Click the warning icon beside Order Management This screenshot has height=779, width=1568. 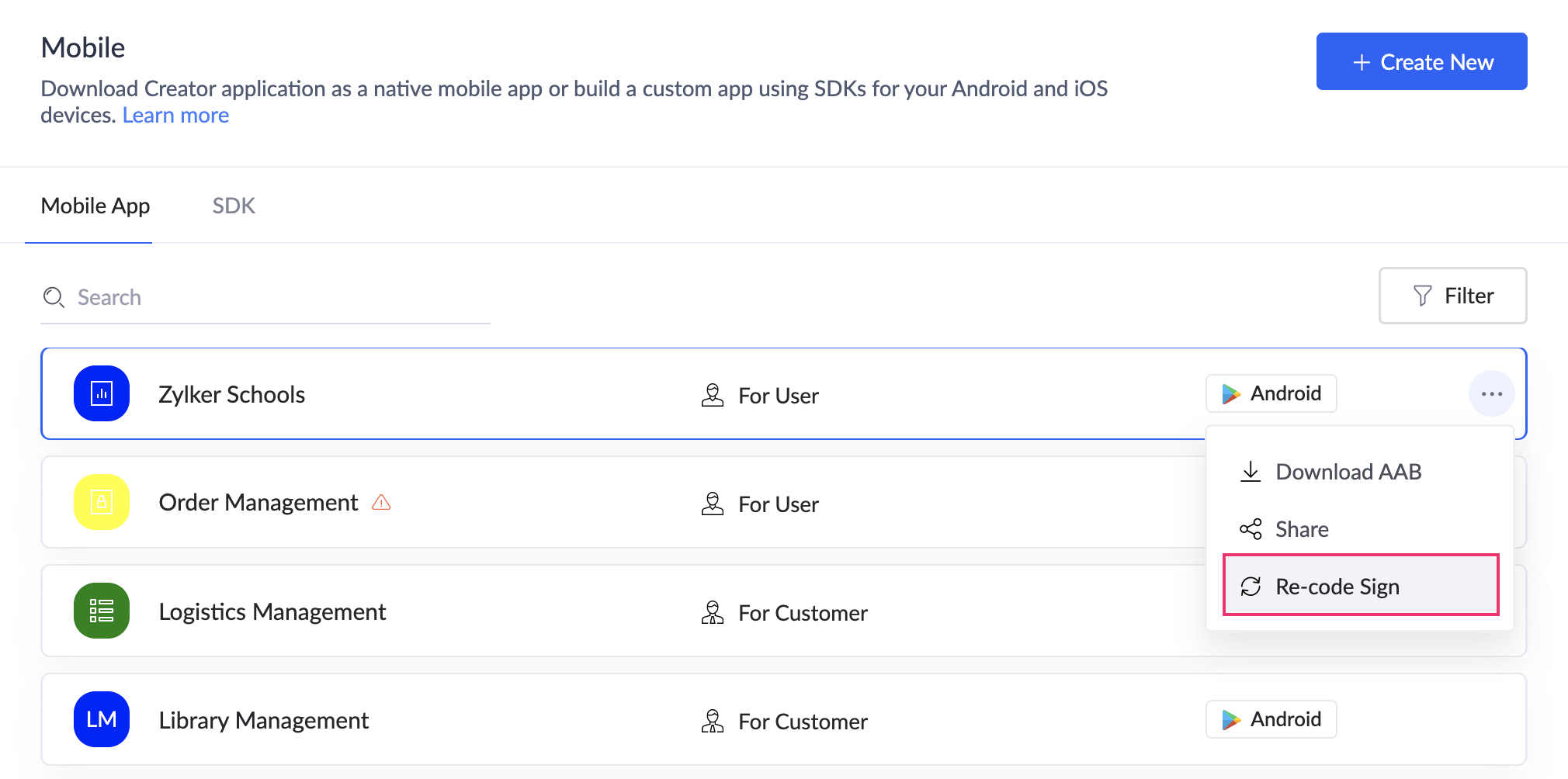[x=381, y=503]
